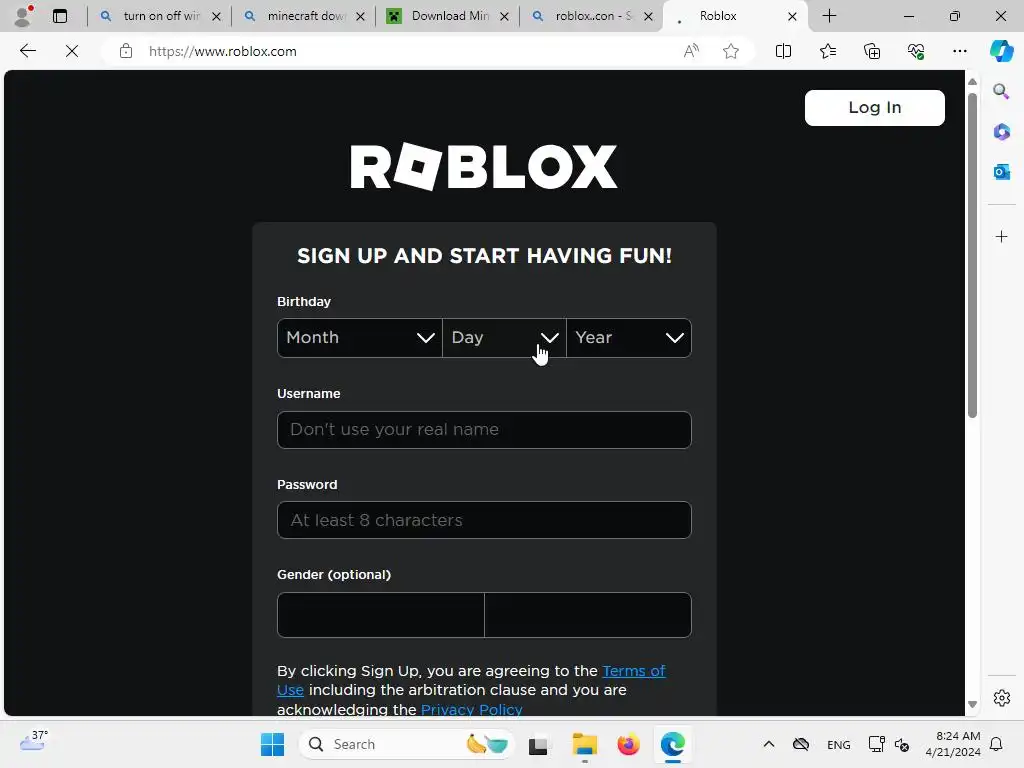This screenshot has height=768, width=1024.
Task: Open the weather widget
Action: tap(34, 741)
